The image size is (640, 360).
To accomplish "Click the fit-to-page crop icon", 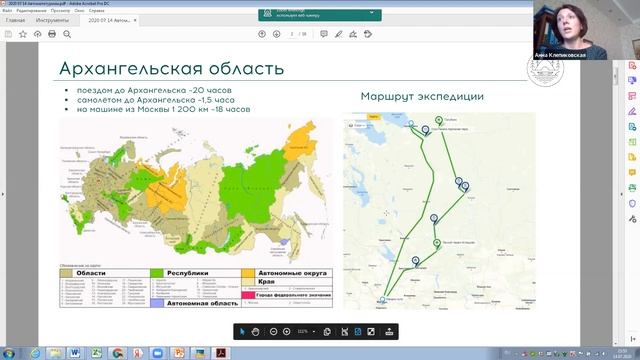I will pyautogui.click(x=345, y=332).
